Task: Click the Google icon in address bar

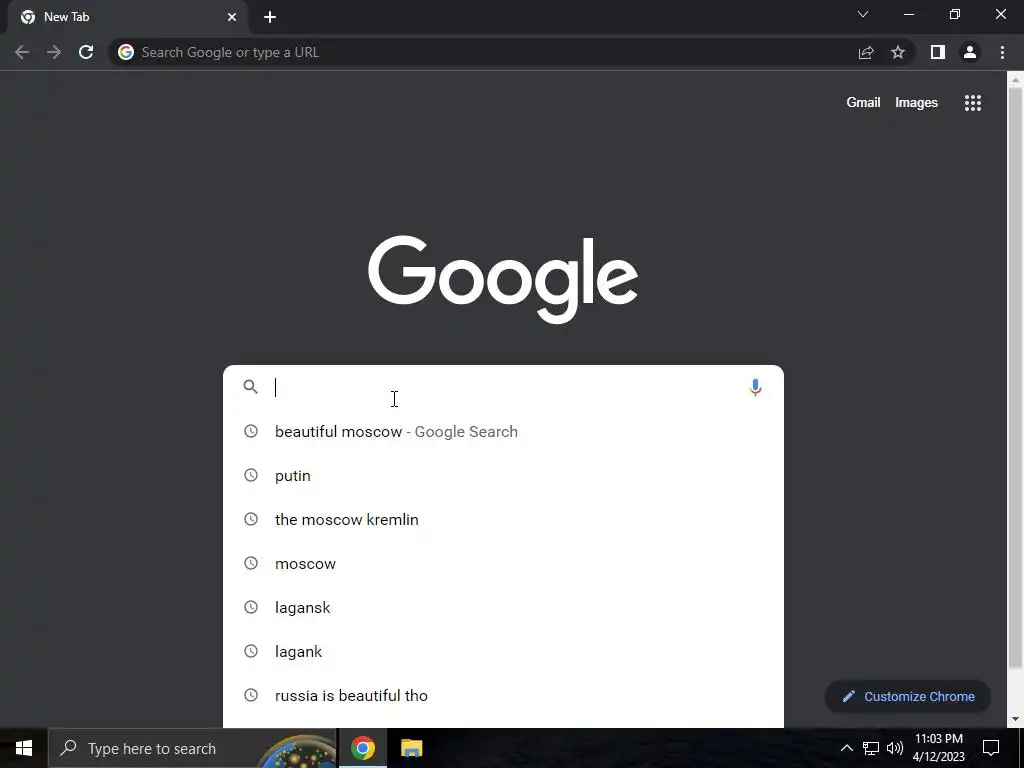Action: point(126,52)
